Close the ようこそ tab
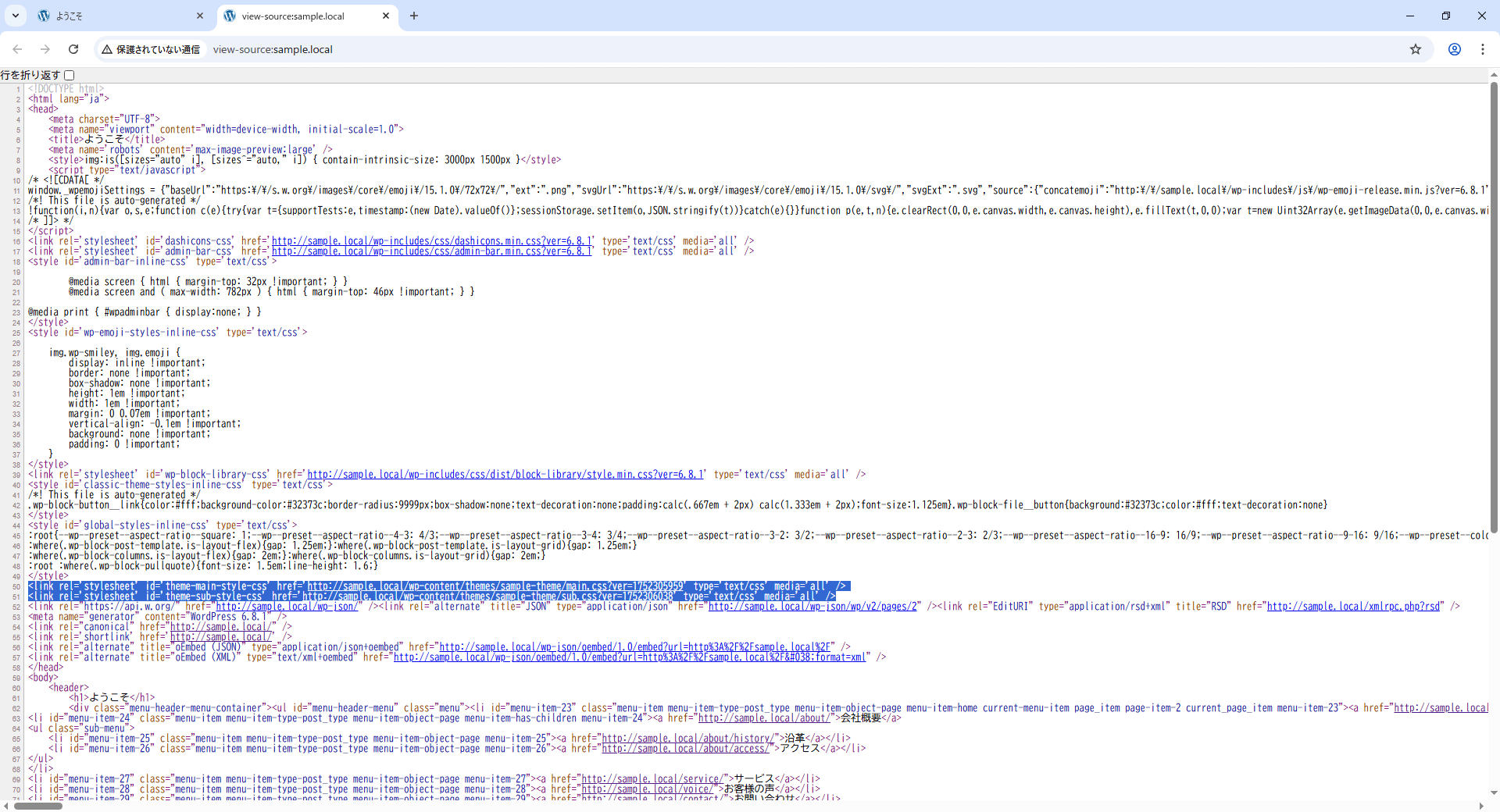This screenshot has height=812, width=1500. [200, 16]
